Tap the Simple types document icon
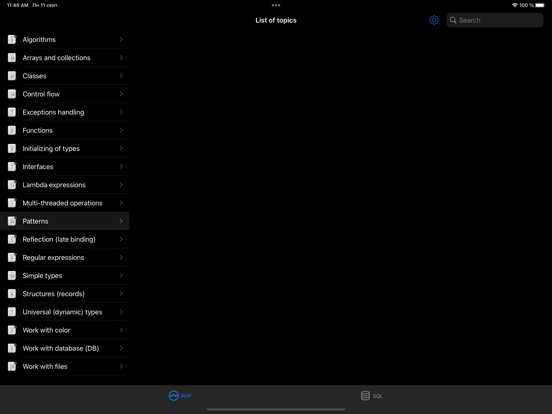Image resolution: width=552 pixels, height=414 pixels. coord(12,276)
